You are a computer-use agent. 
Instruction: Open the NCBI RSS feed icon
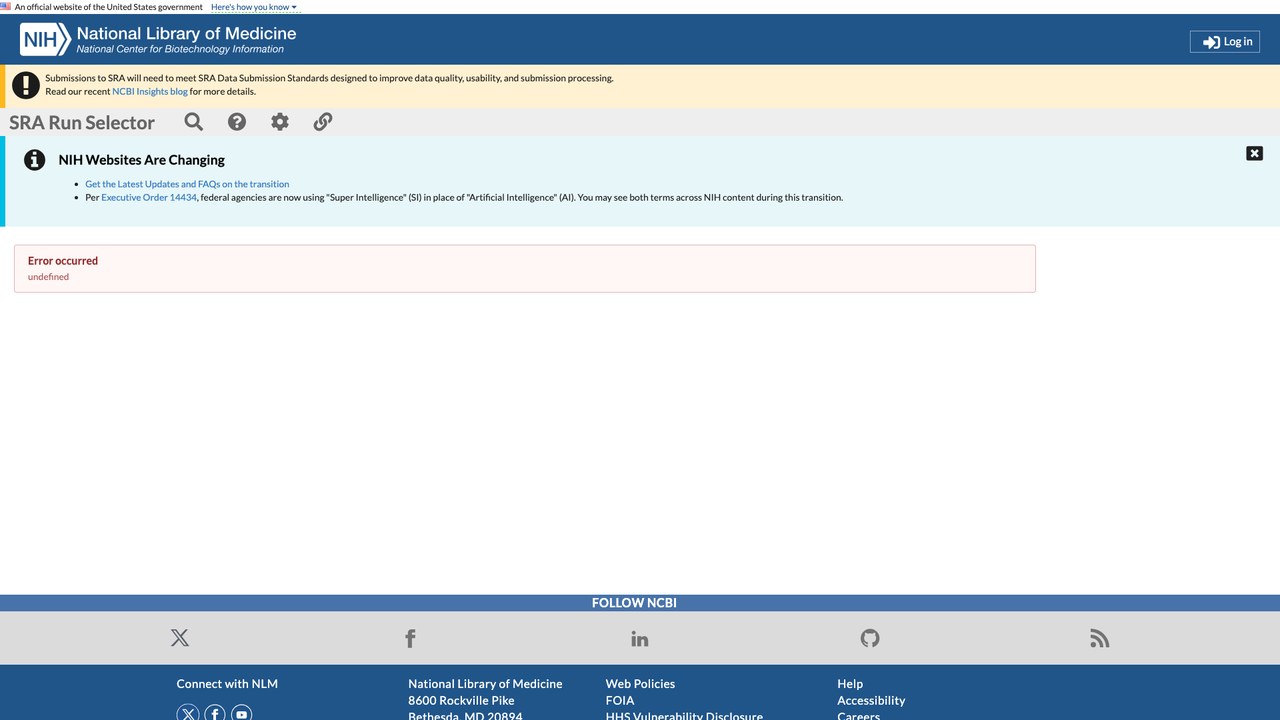tap(1100, 638)
